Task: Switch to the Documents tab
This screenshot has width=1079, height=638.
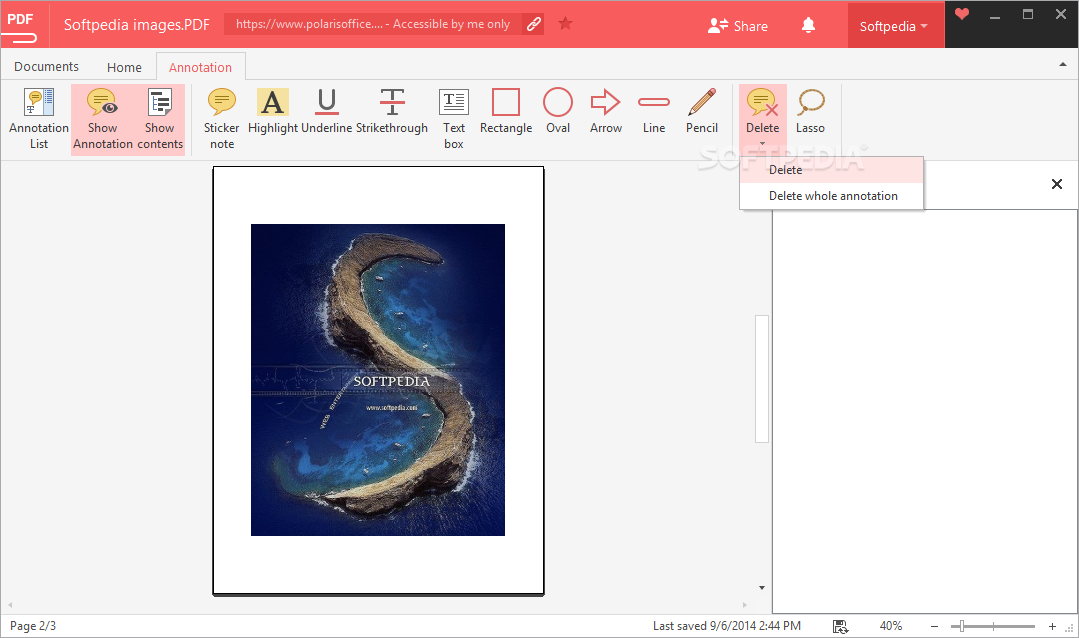Action: tap(46, 67)
